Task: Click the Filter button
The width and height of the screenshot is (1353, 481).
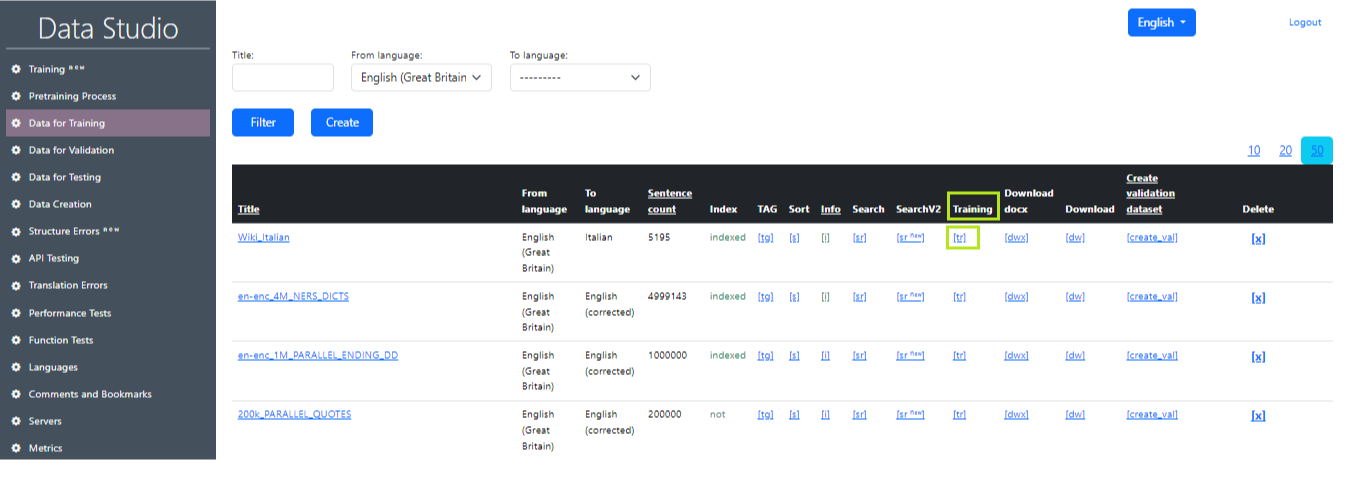Action: click(x=263, y=122)
